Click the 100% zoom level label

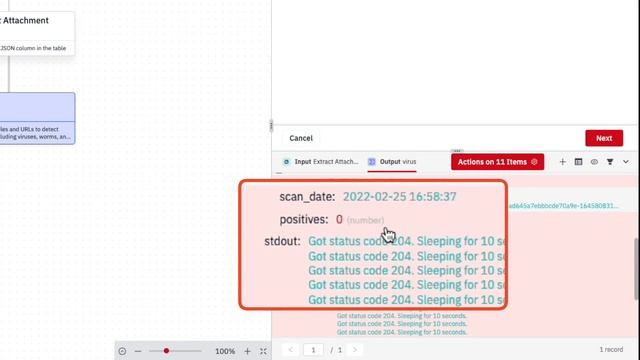tap(225, 351)
